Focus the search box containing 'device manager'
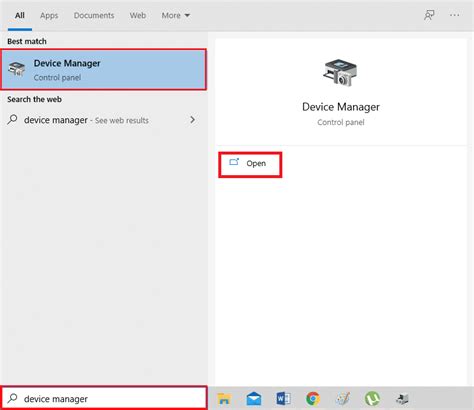This screenshot has width=474, height=410. click(x=104, y=398)
